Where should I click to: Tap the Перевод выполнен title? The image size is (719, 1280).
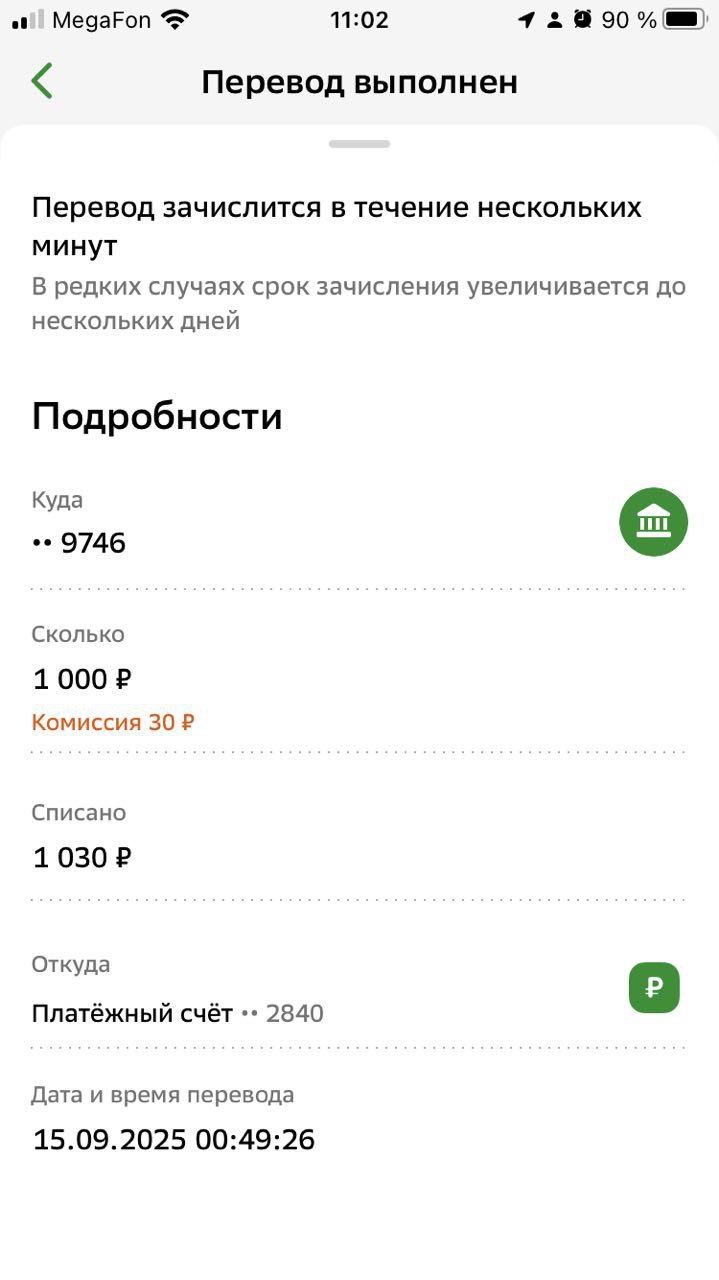click(359, 82)
